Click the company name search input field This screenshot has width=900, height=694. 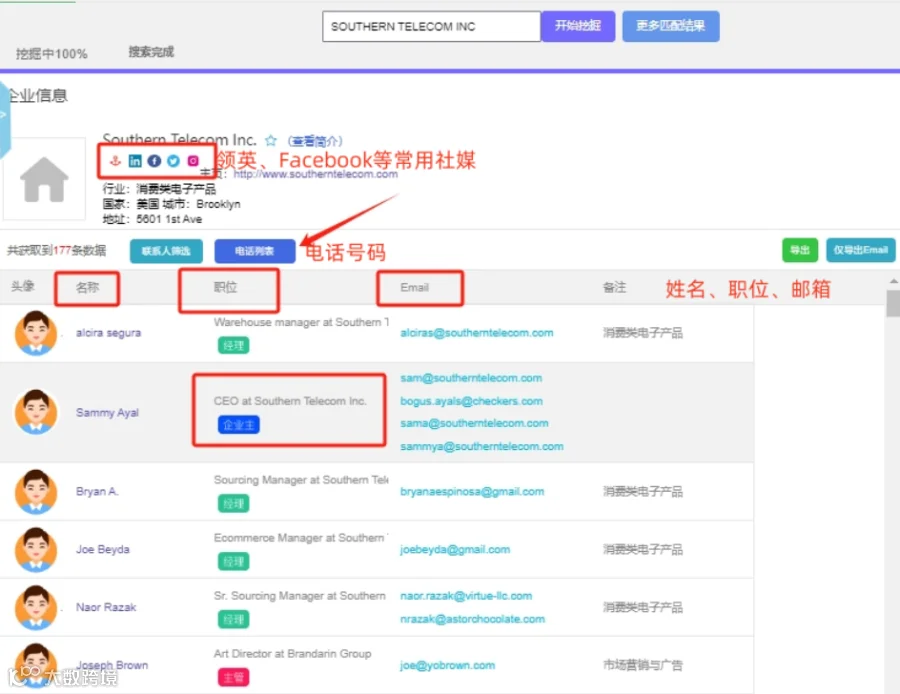(x=431, y=26)
